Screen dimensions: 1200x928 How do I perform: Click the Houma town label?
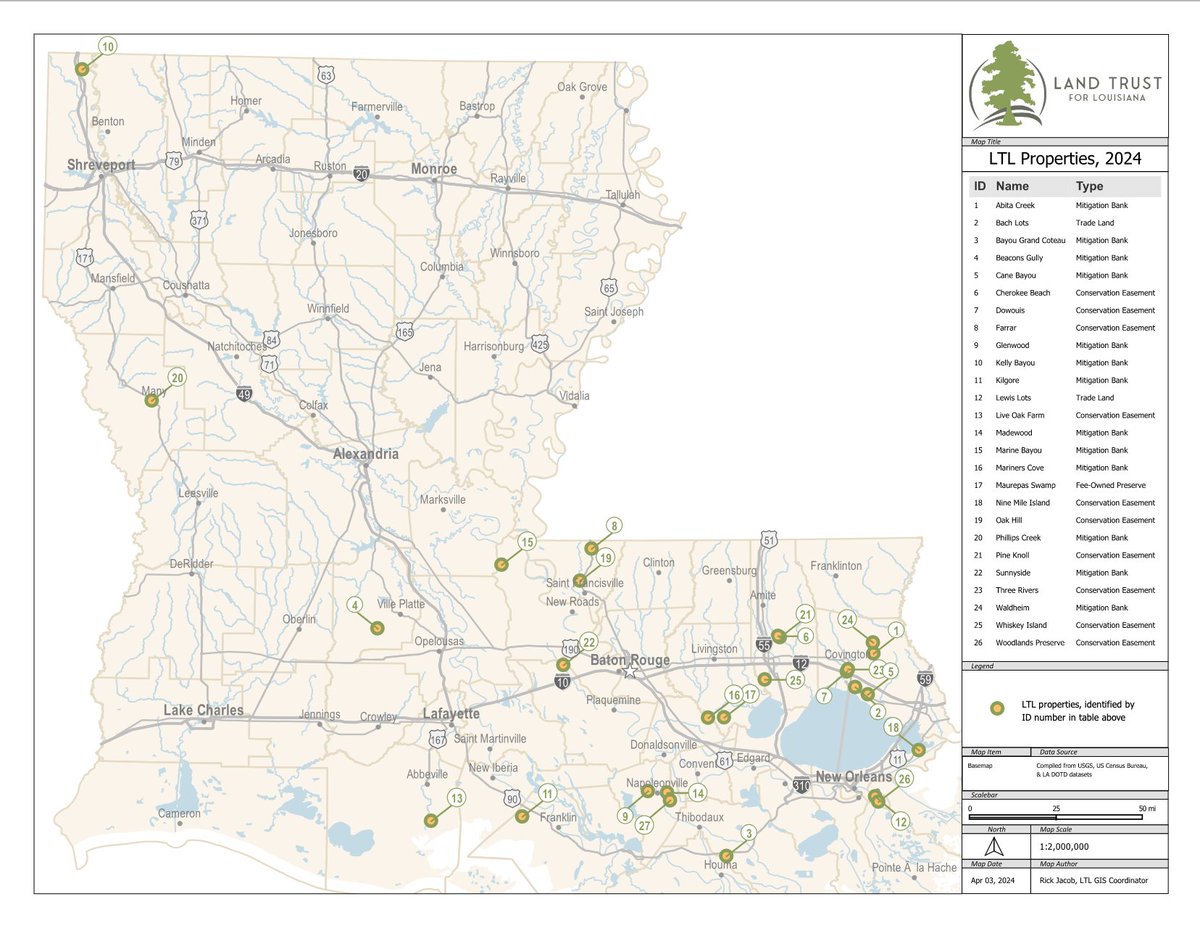coord(719,865)
